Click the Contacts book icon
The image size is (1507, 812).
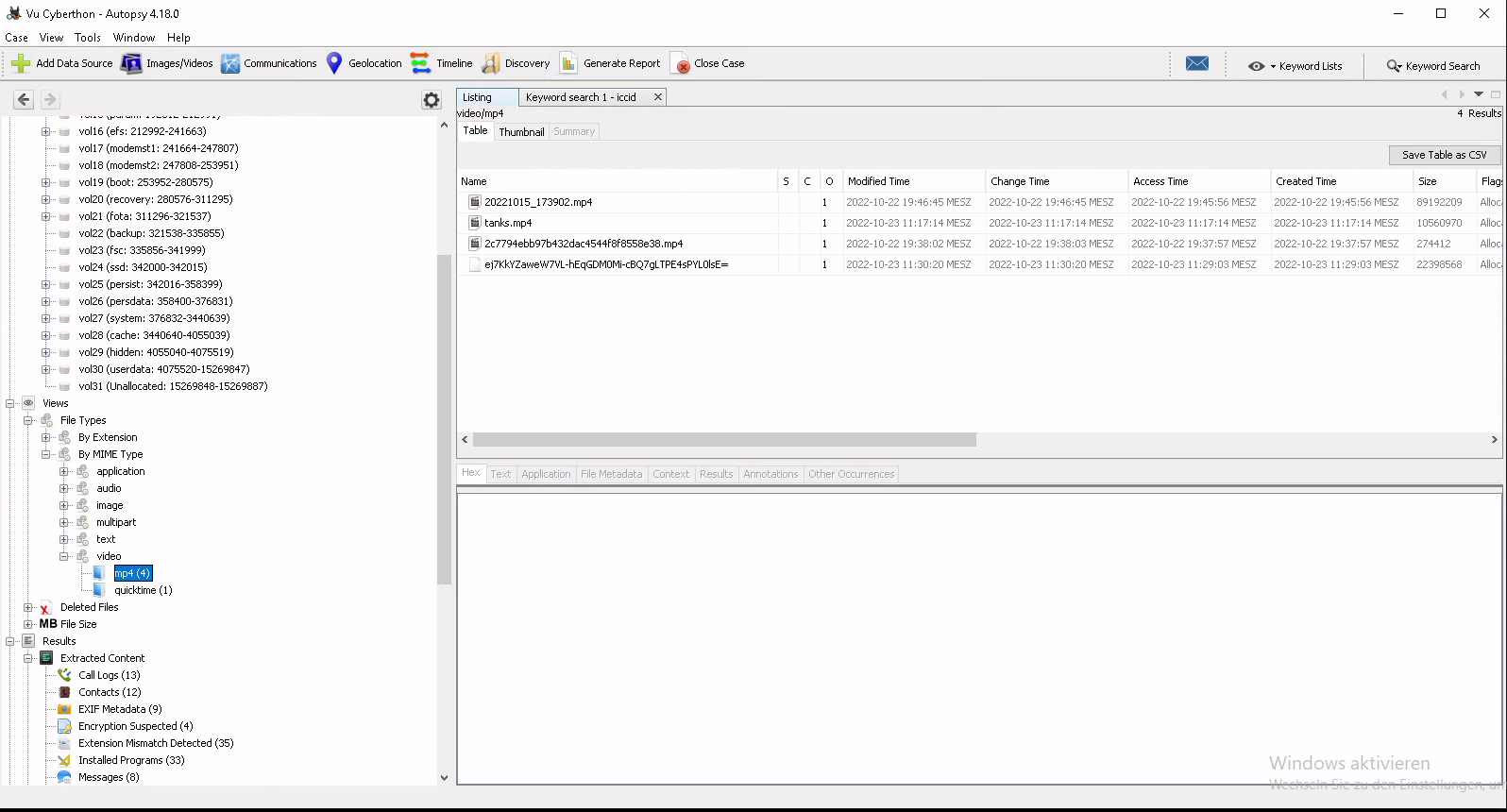point(64,692)
